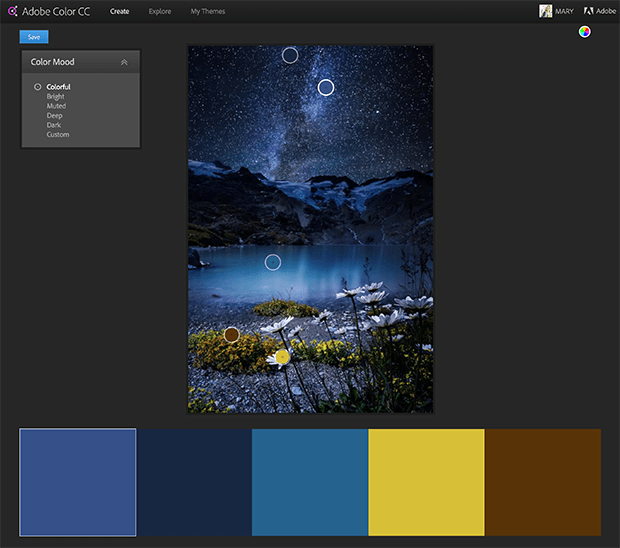Viewport: 620px width, 548px height.
Task: Select the yellow color picker circle on image
Action: pos(282,356)
